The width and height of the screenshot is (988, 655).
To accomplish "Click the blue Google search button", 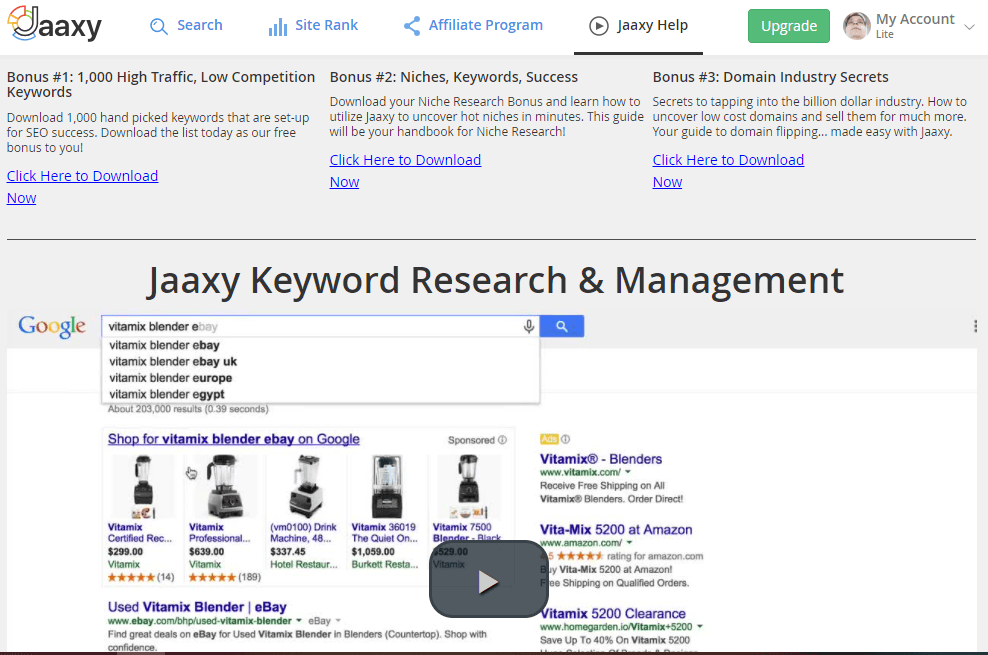I will pyautogui.click(x=561, y=326).
